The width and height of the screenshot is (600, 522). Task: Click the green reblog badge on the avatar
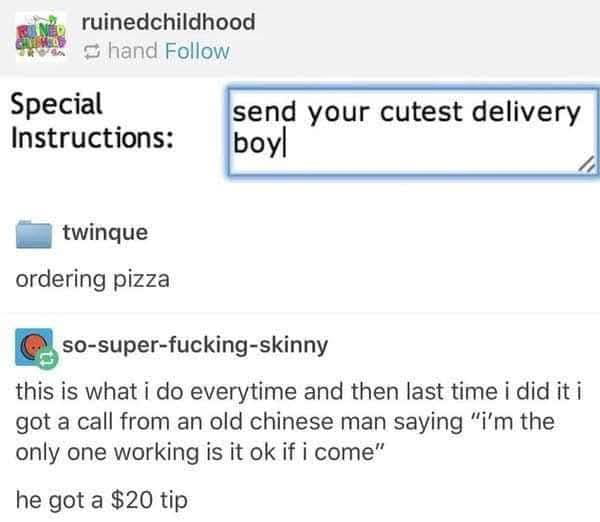[x=44, y=355]
